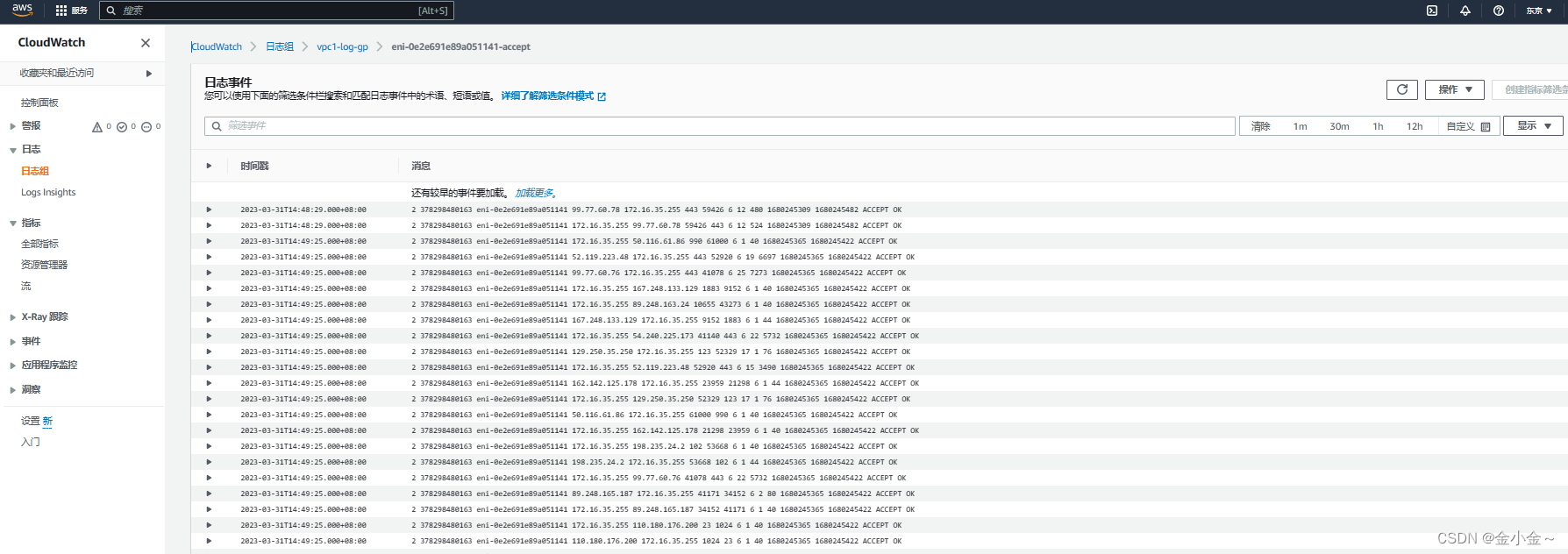1568x554 pixels.
Task: Go to vpc1-log-gp breadcrumb
Action: (x=342, y=47)
